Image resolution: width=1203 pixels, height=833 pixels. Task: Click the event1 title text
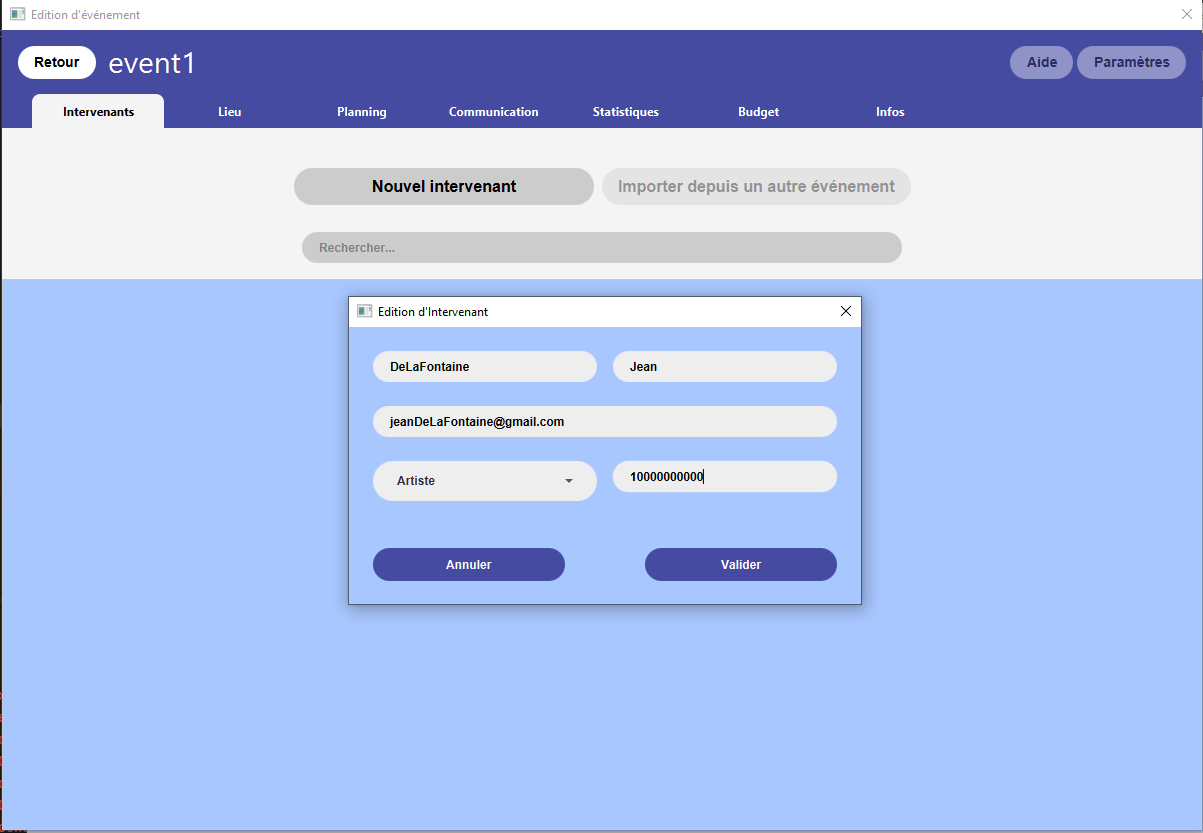tap(152, 63)
